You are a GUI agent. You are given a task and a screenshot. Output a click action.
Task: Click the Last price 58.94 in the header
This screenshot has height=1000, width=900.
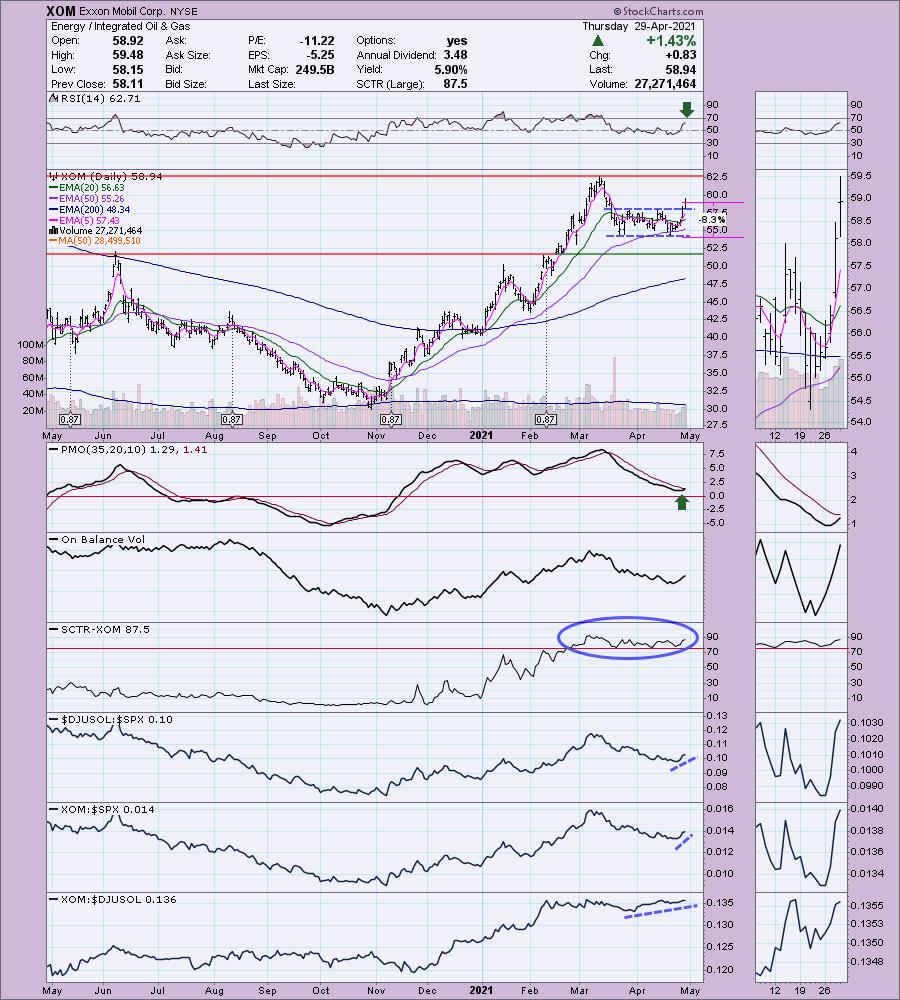681,70
